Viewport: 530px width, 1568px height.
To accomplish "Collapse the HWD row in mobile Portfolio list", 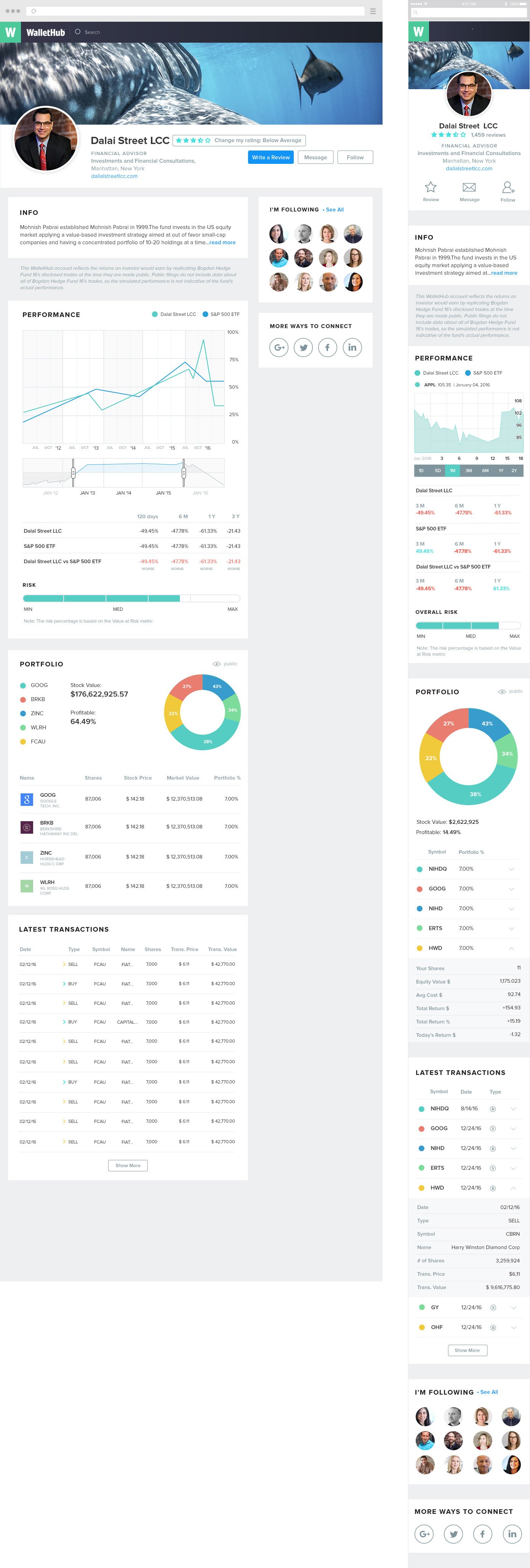I will click(511, 948).
